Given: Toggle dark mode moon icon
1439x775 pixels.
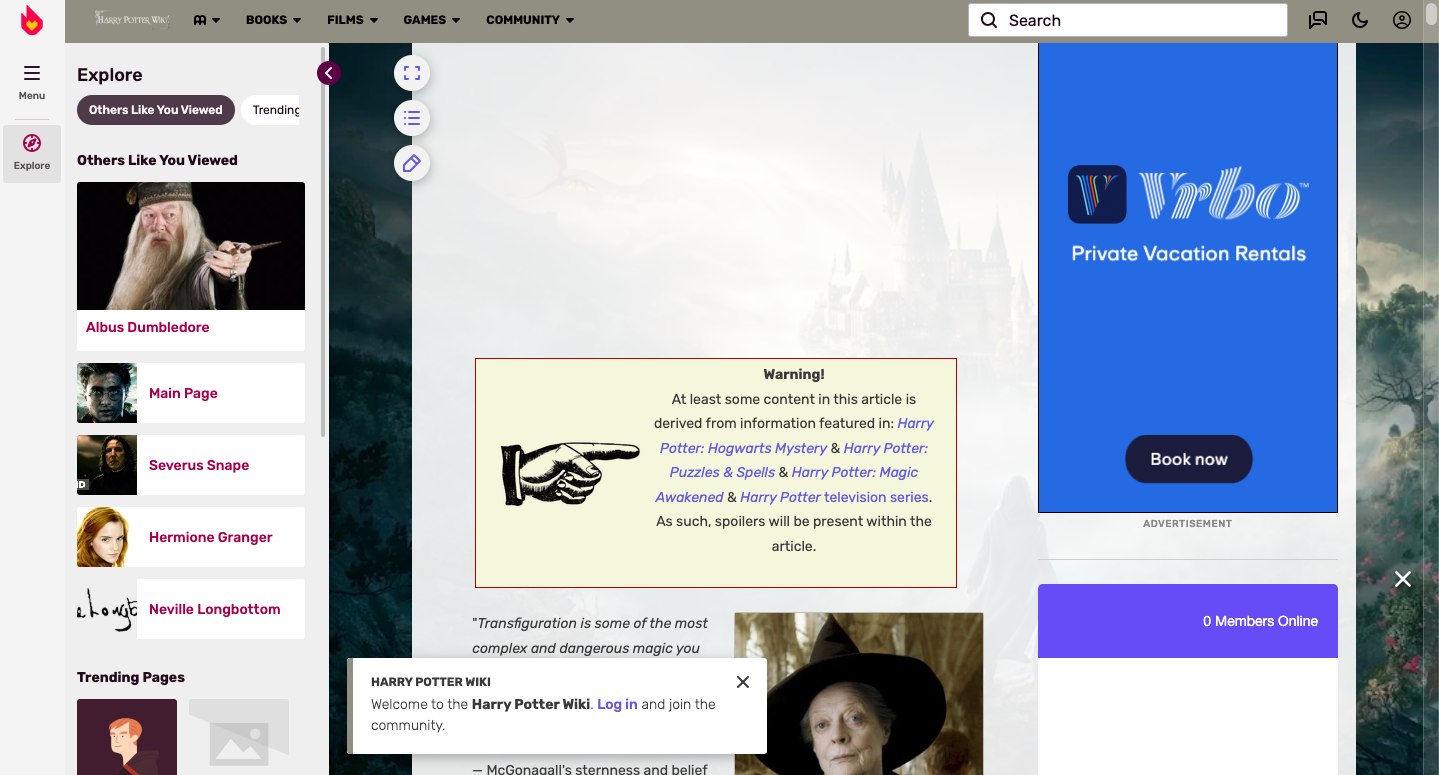Looking at the screenshot, I should click(x=1360, y=20).
